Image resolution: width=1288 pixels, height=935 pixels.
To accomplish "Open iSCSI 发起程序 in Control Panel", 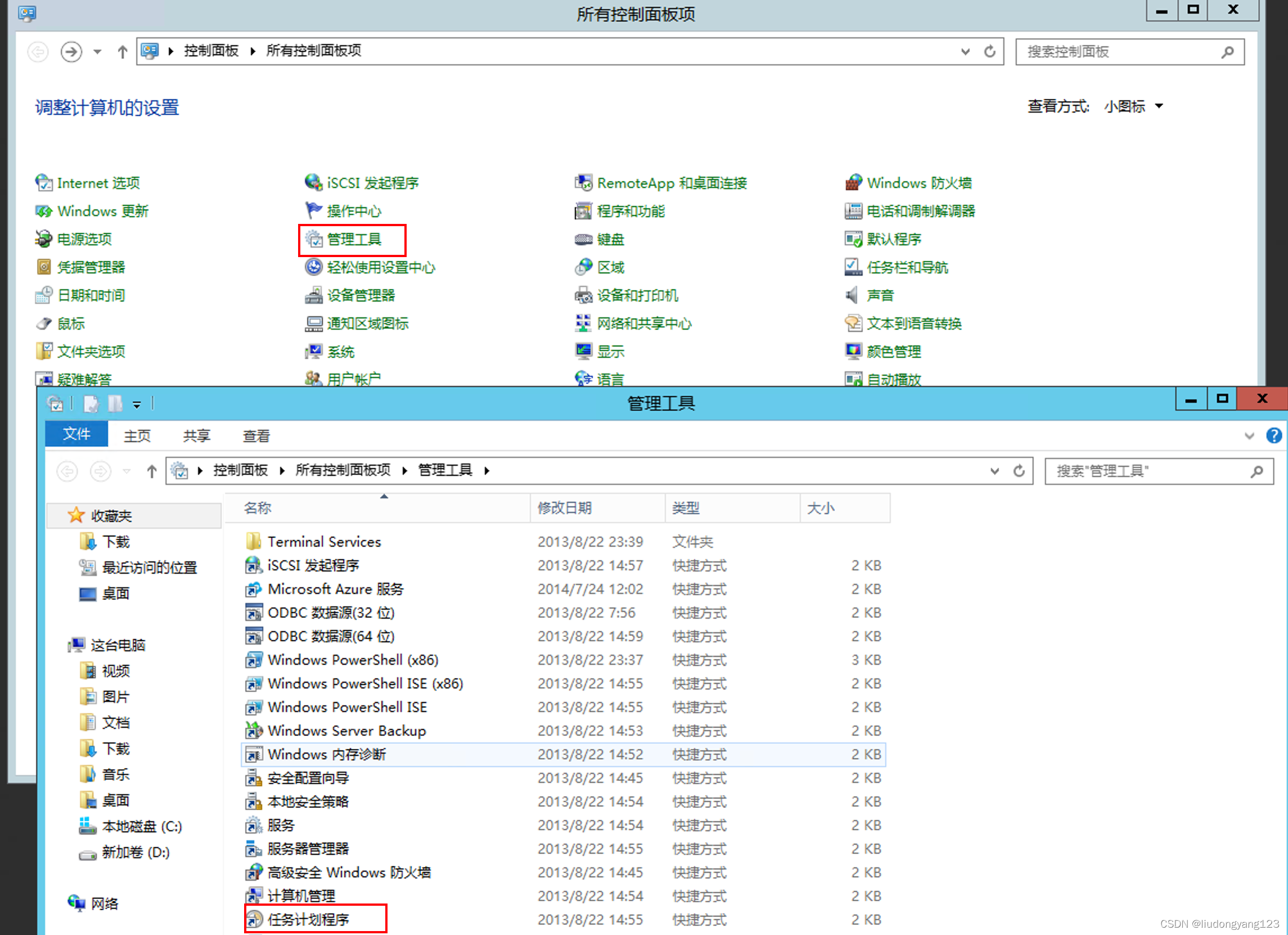I will pyautogui.click(x=362, y=183).
